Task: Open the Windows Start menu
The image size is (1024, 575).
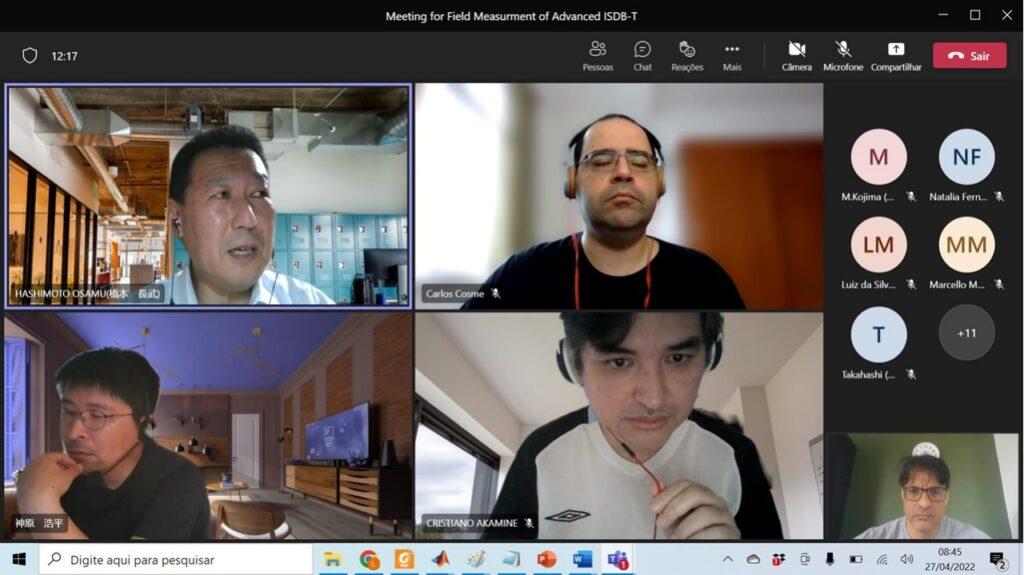Action: tap(18, 559)
